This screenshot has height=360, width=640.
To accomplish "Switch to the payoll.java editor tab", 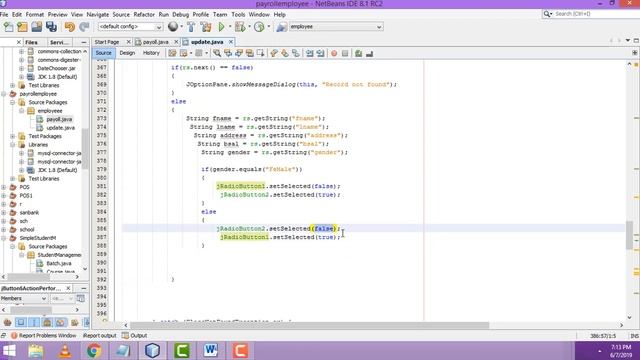I will [156, 42].
